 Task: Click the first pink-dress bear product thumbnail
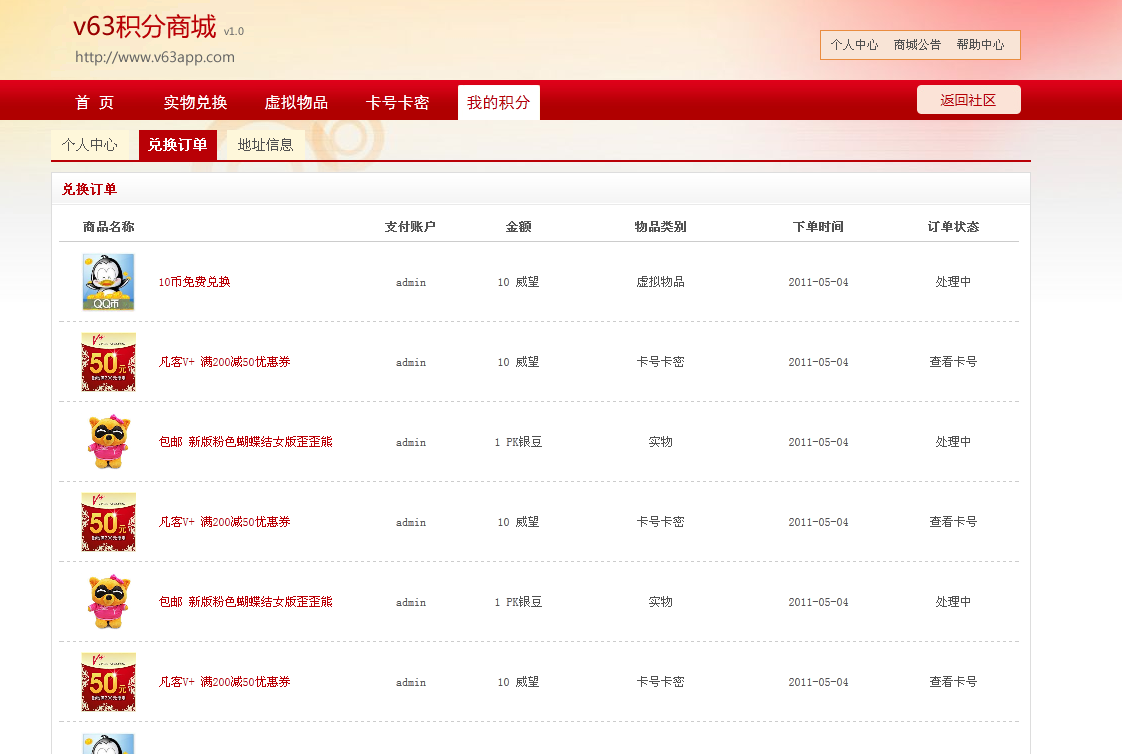point(109,442)
